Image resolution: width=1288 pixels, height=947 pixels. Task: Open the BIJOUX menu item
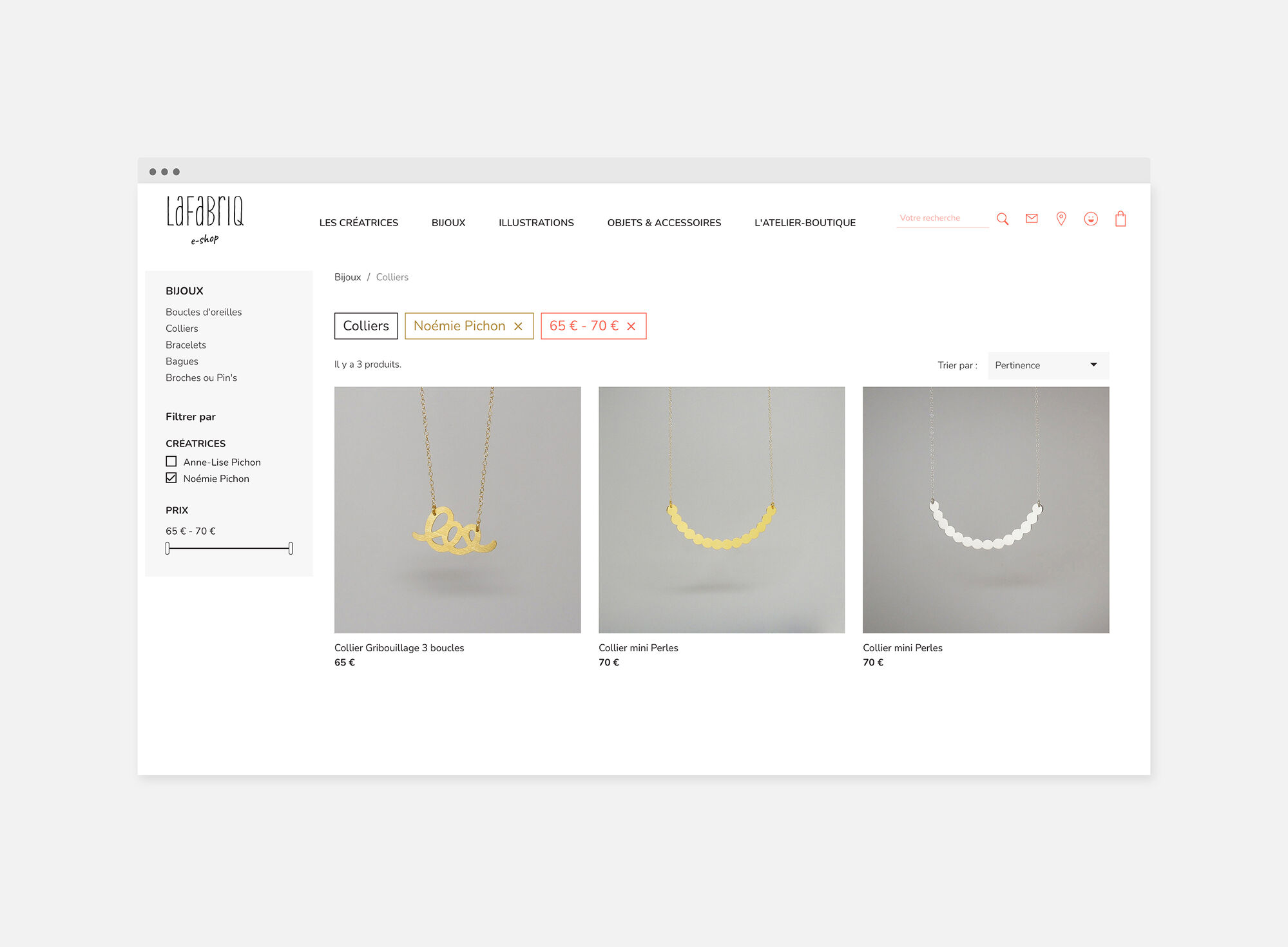pos(448,222)
